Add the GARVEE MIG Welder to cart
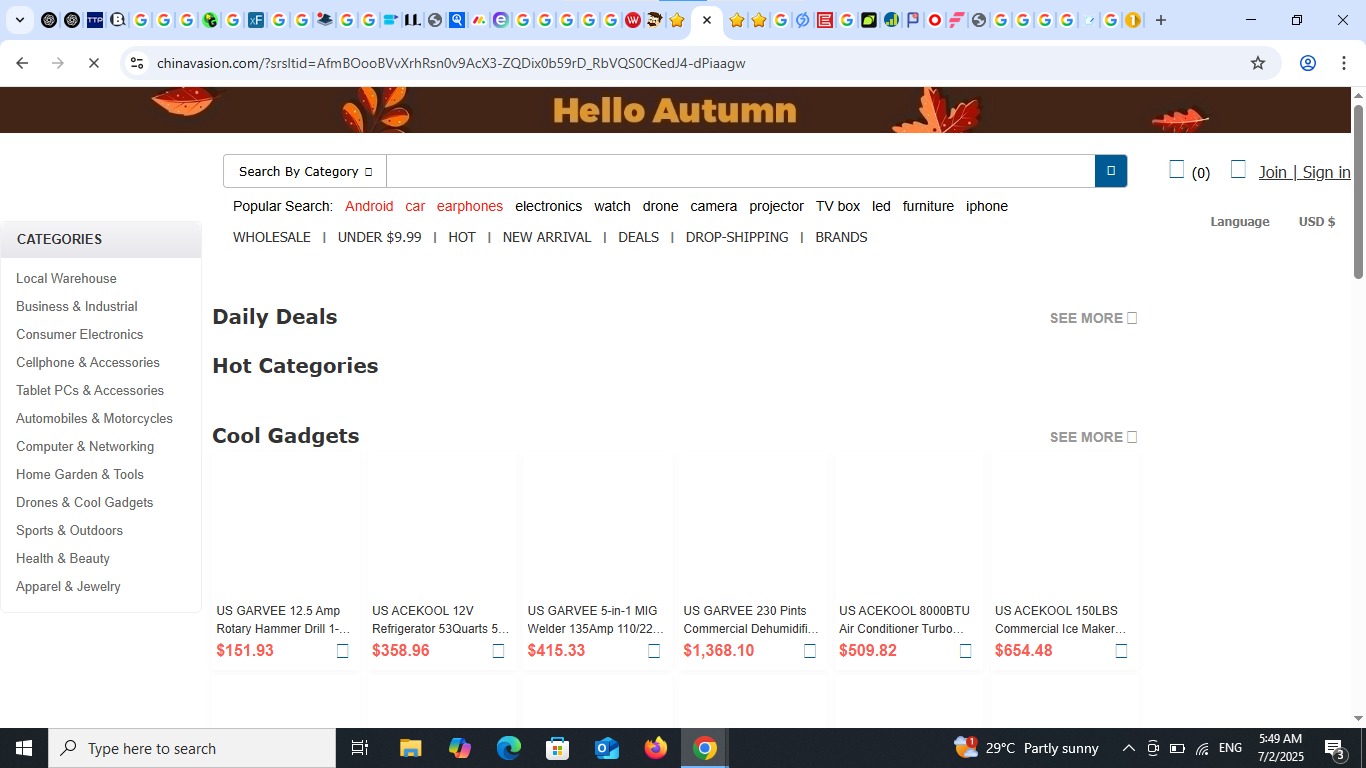 pyautogui.click(x=654, y=651)
